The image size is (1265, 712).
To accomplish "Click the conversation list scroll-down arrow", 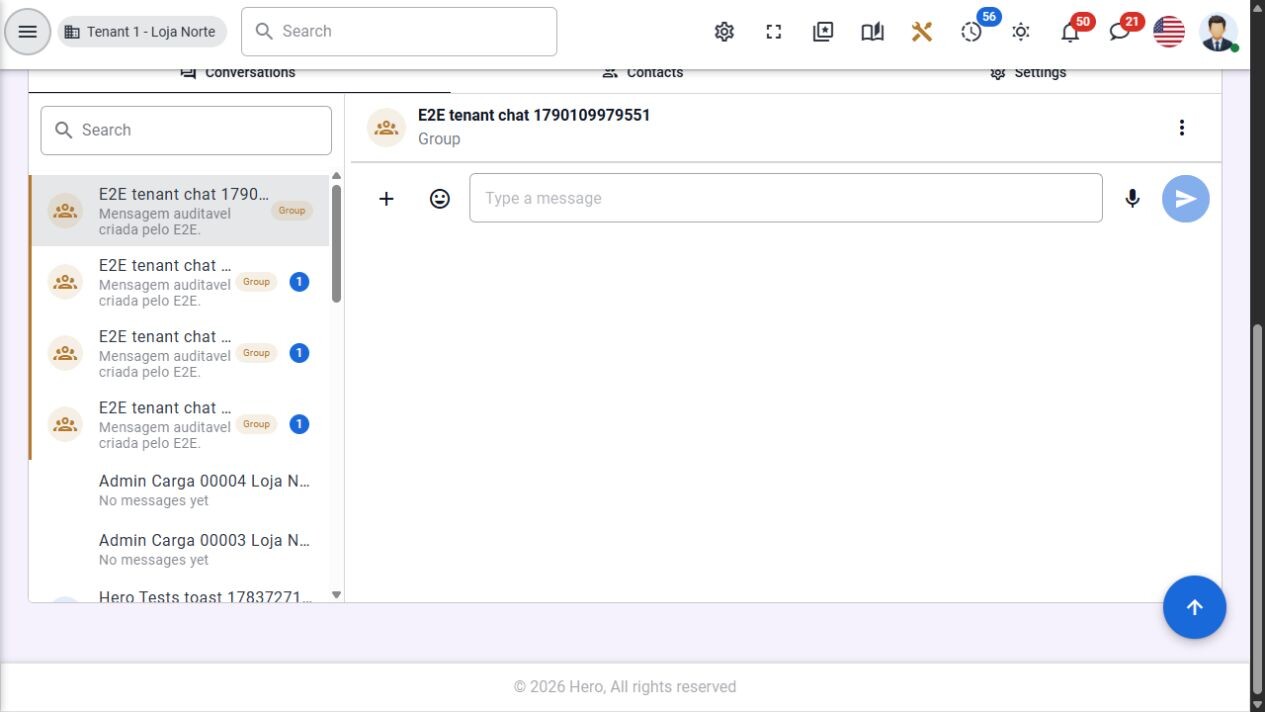I will 336,595.
